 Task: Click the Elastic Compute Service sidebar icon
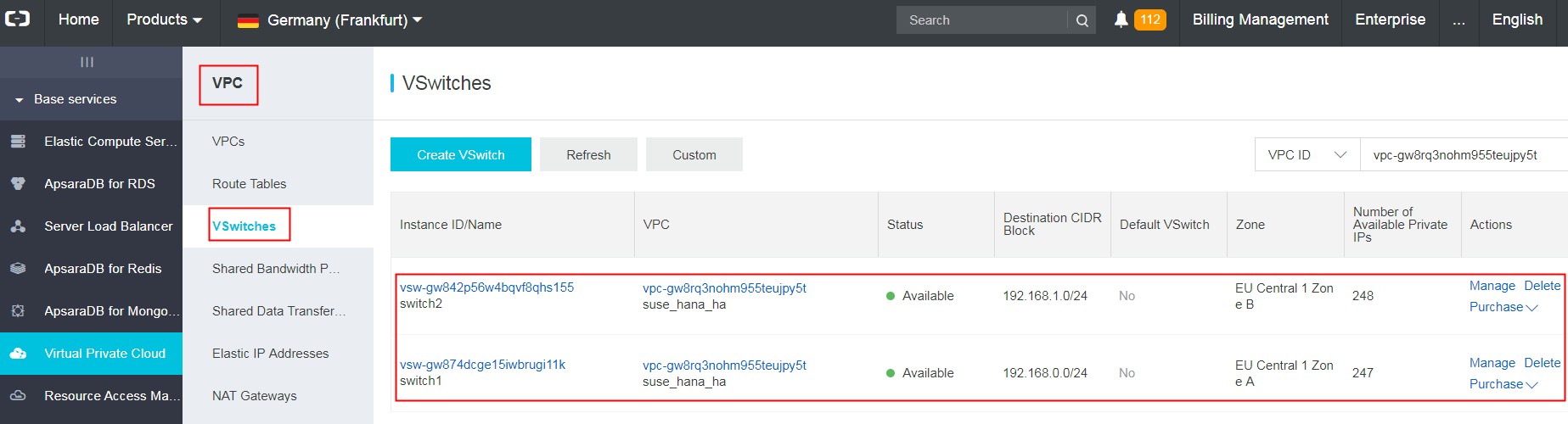pos(18,142)
